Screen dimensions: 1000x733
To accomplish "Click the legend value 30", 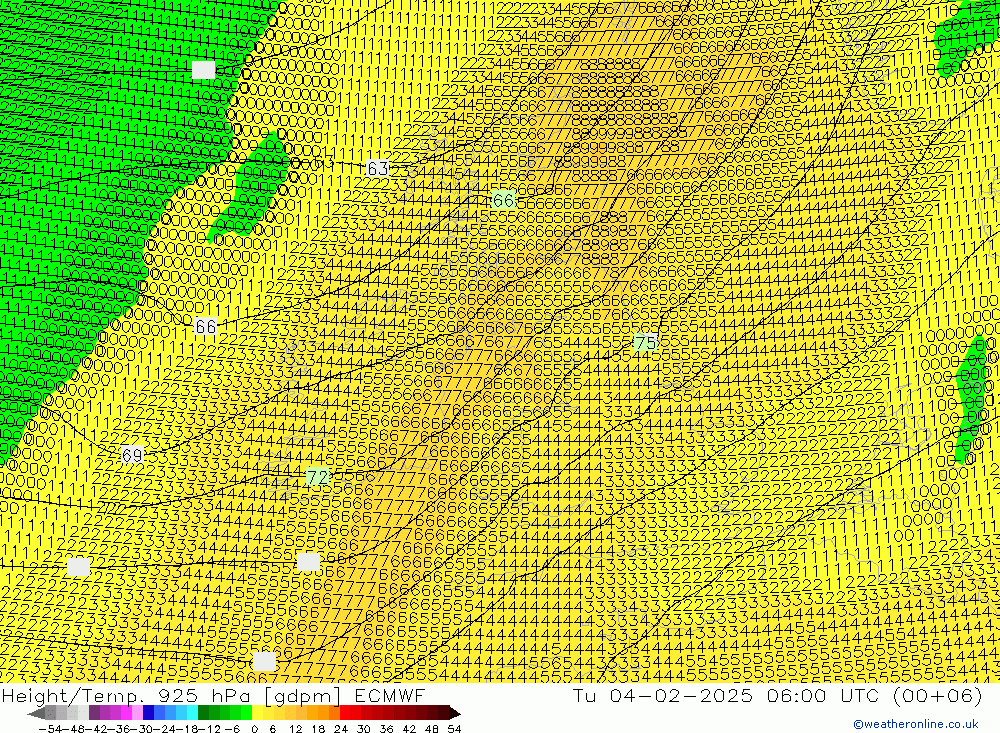I will coord(364,729).
